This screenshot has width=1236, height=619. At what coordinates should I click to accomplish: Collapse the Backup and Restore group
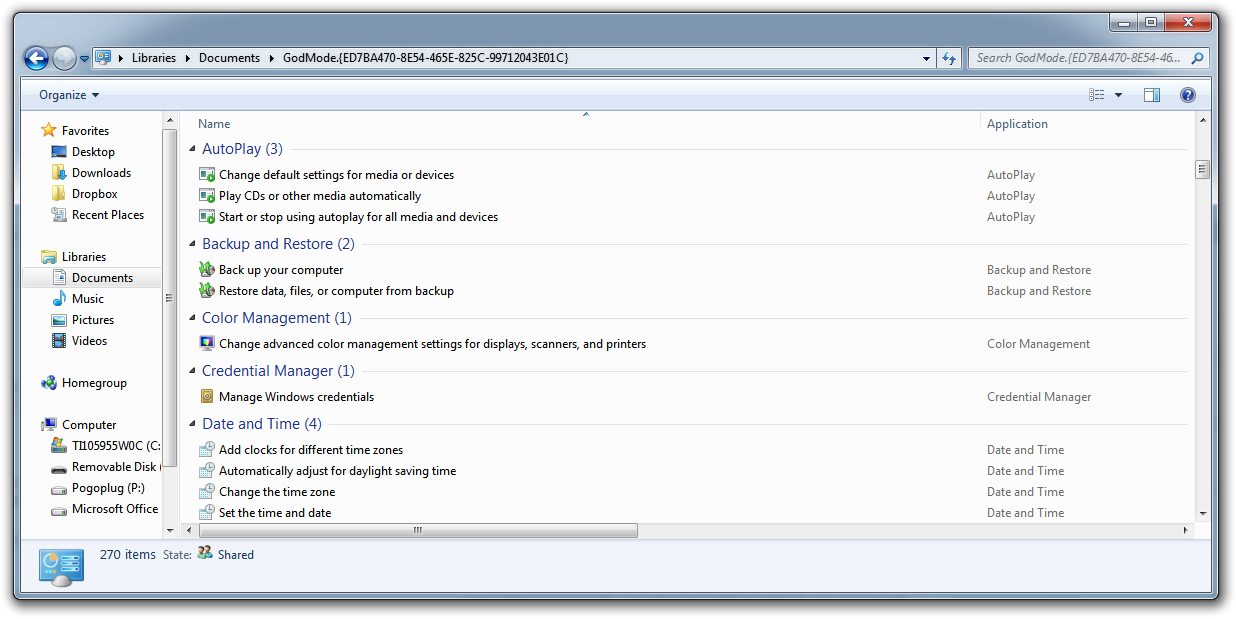click(193, 245)
